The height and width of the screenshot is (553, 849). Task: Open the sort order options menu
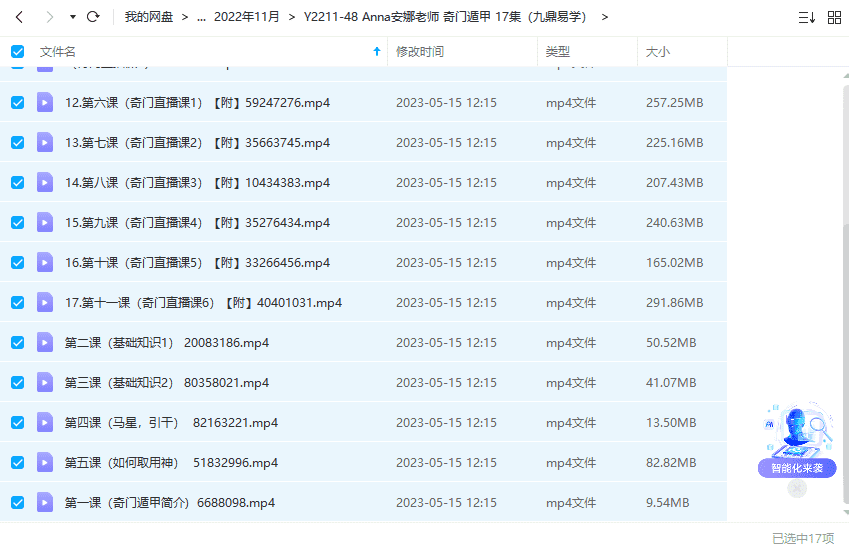coord(806,17)
